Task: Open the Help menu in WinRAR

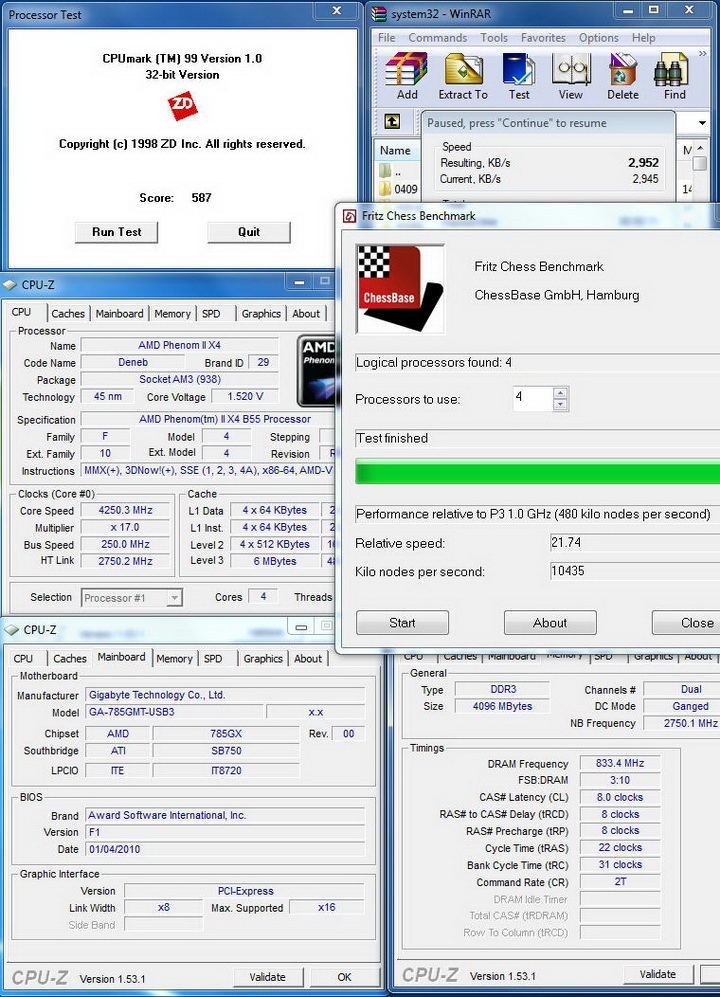Action: click(x=643, y=38)
